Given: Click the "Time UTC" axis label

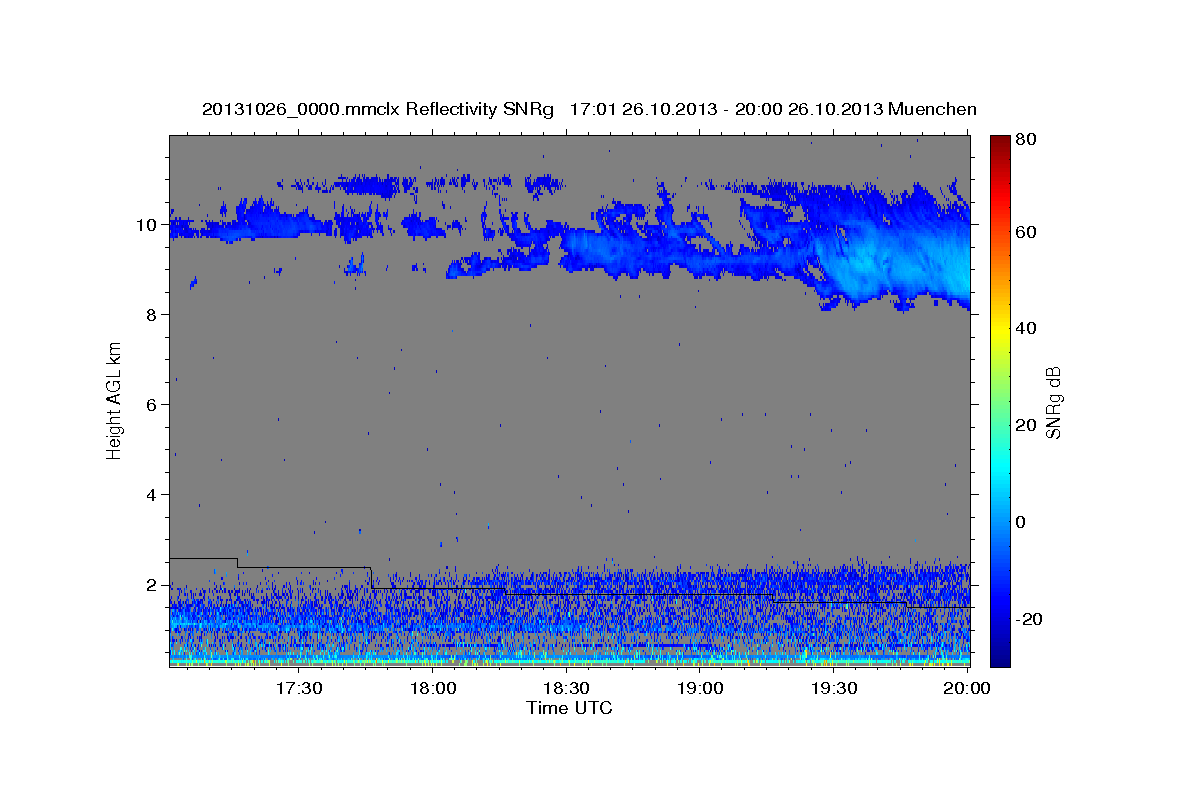Looking at the screenshot, I should pyautogui.click(x=569, y=708).
